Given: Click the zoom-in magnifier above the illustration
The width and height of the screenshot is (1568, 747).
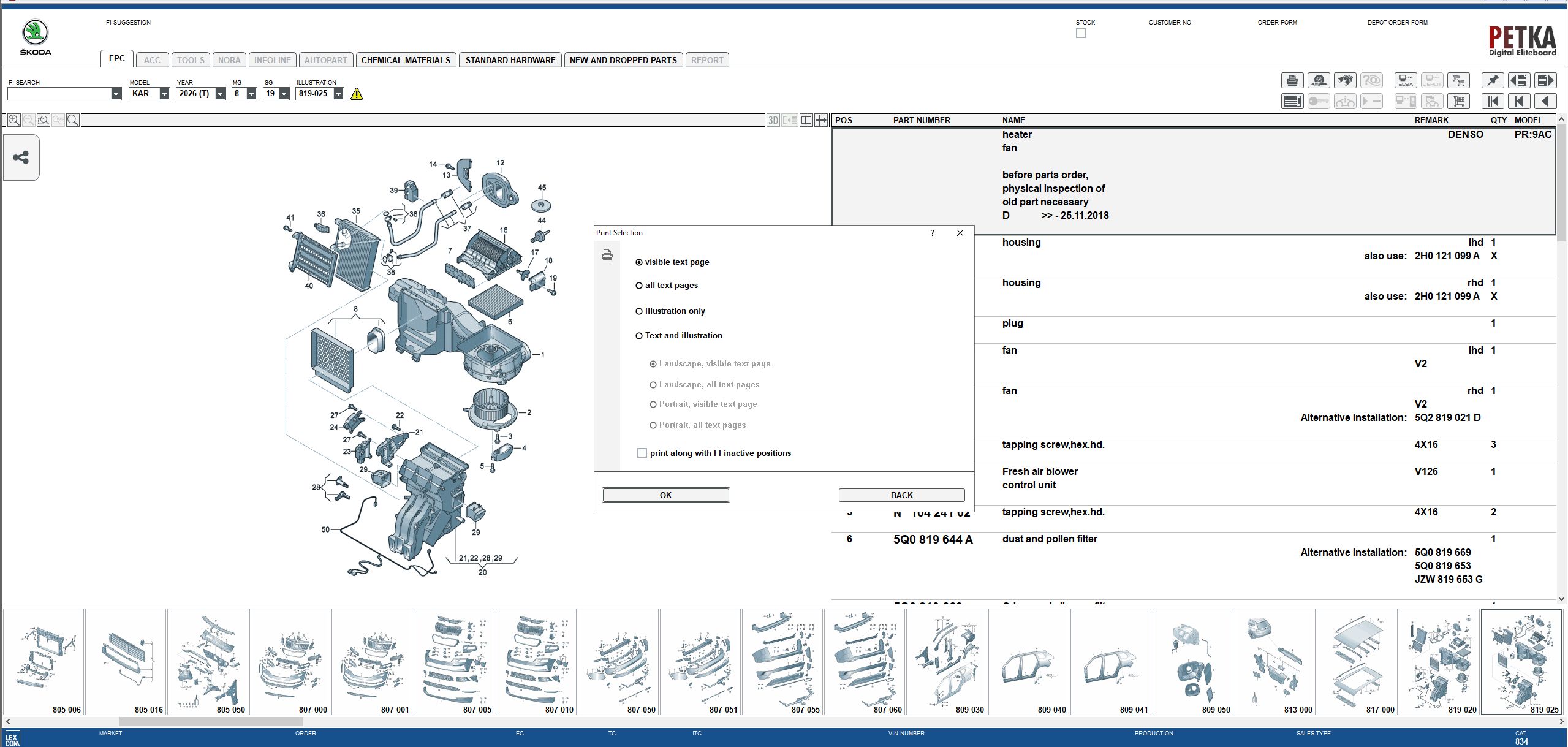Looking at the screenshot, I should coord(13,119).
